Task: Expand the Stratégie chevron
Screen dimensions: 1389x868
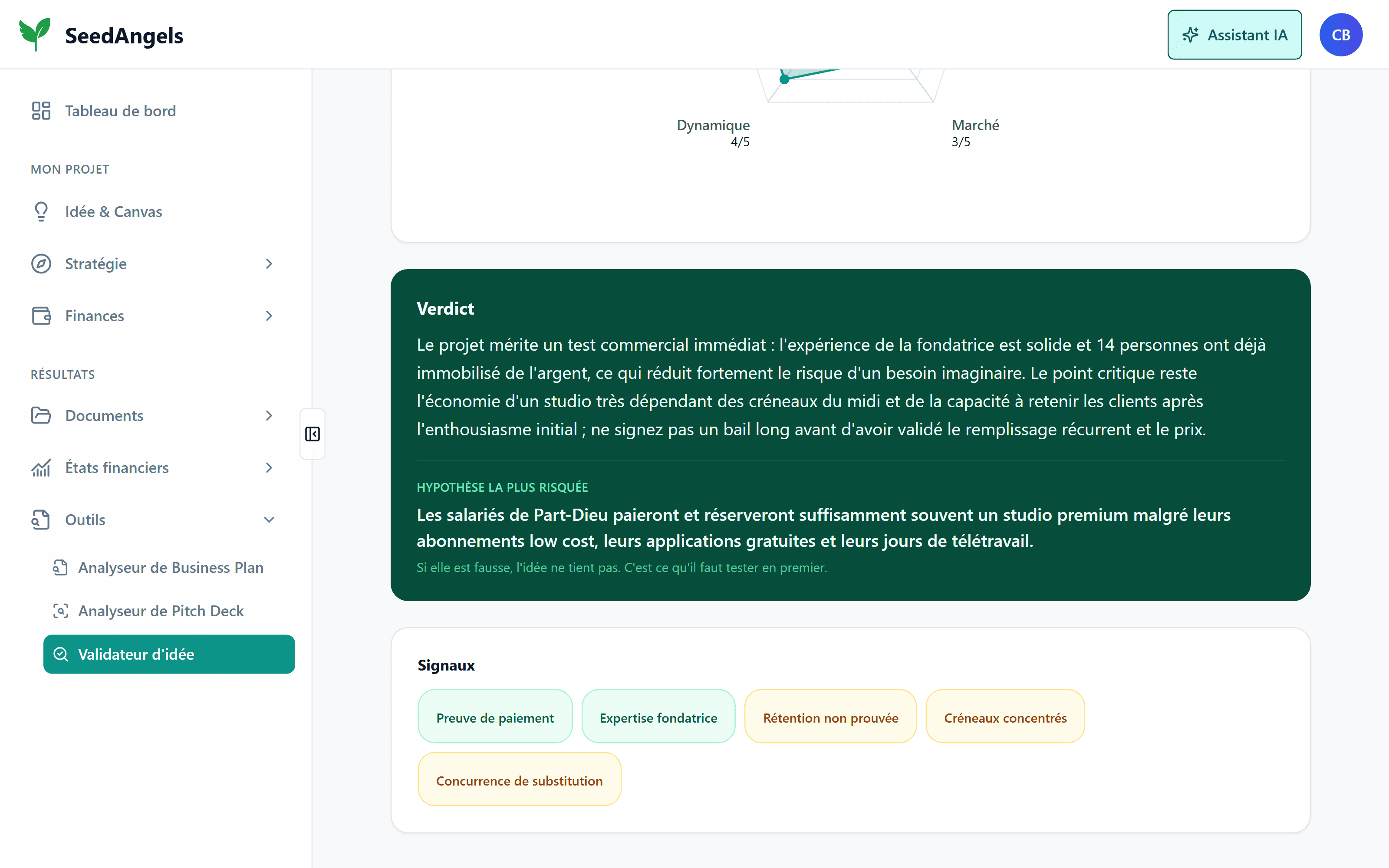Action: click(269, 263)
